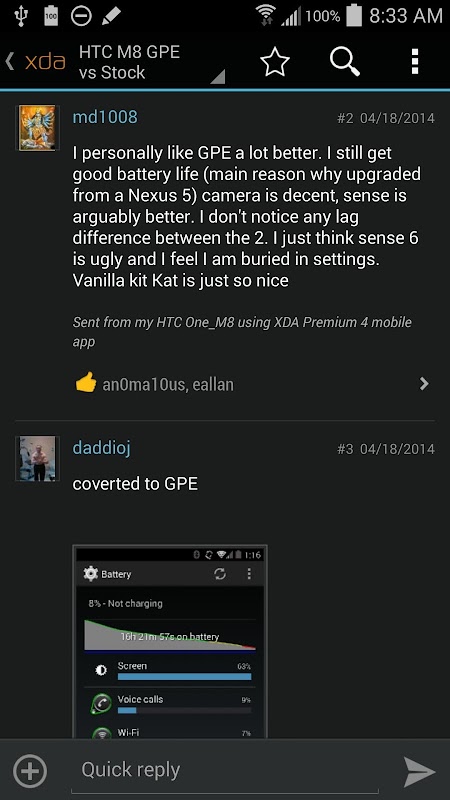
Task: Focus the Quick reply text field
Action: tap(225, 770)
